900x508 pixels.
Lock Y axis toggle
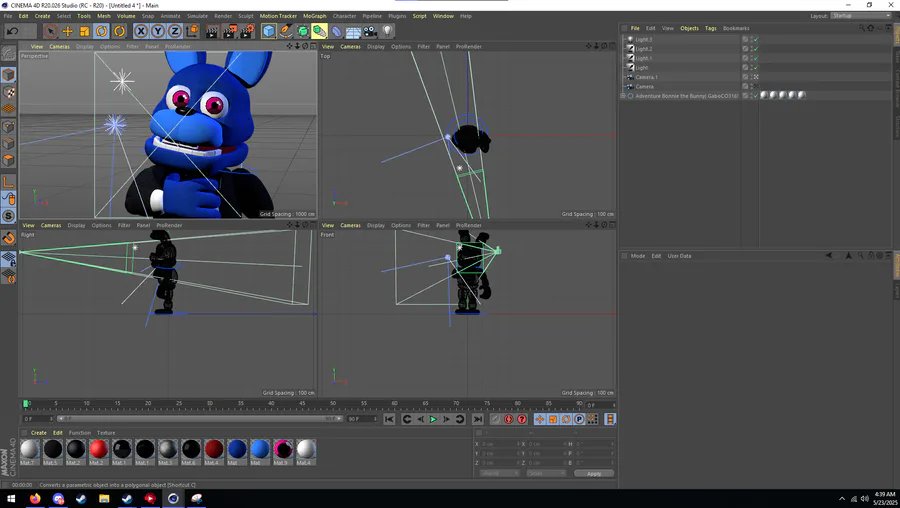point(158,31)
